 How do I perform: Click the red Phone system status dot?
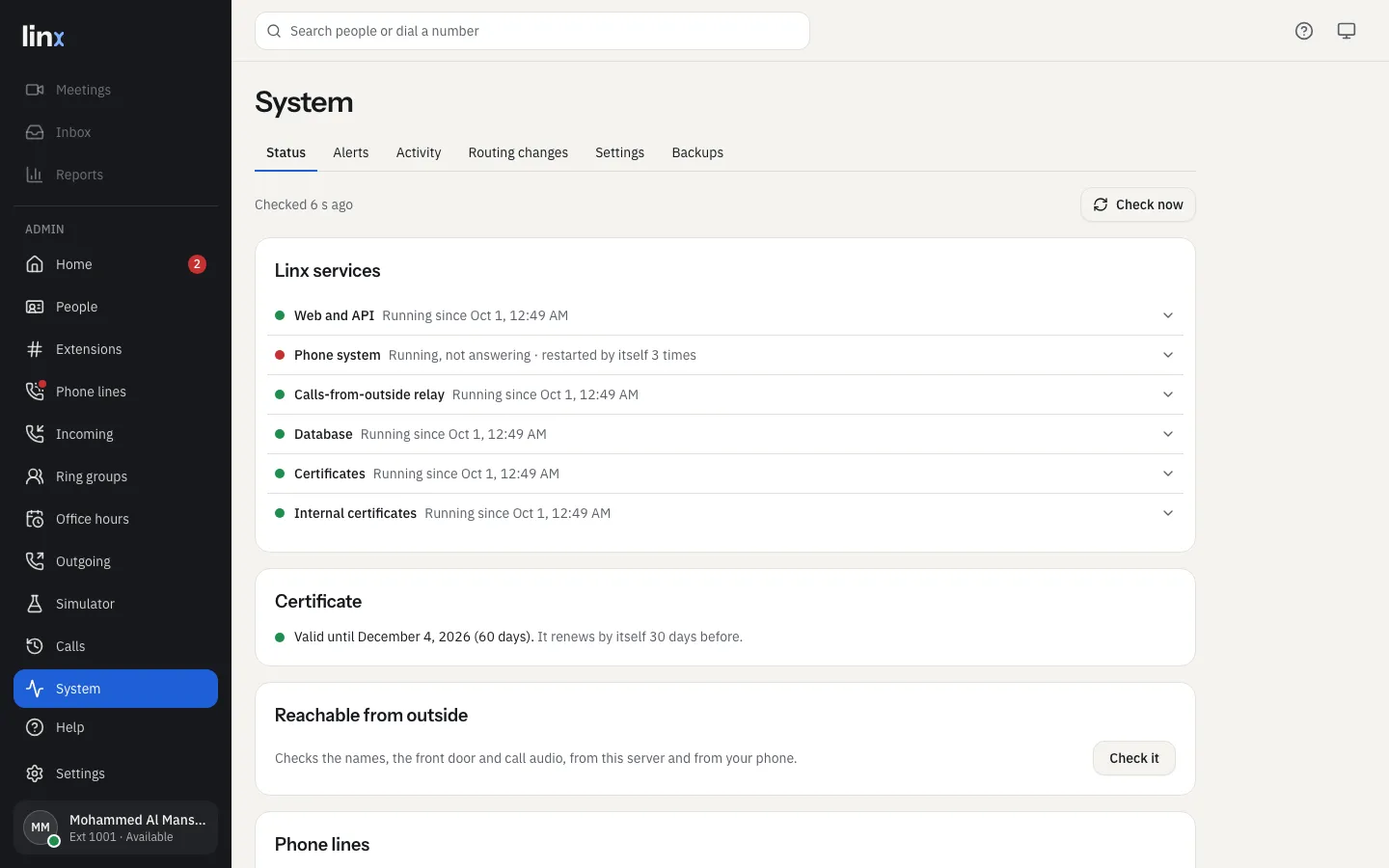tap(280, 355)
